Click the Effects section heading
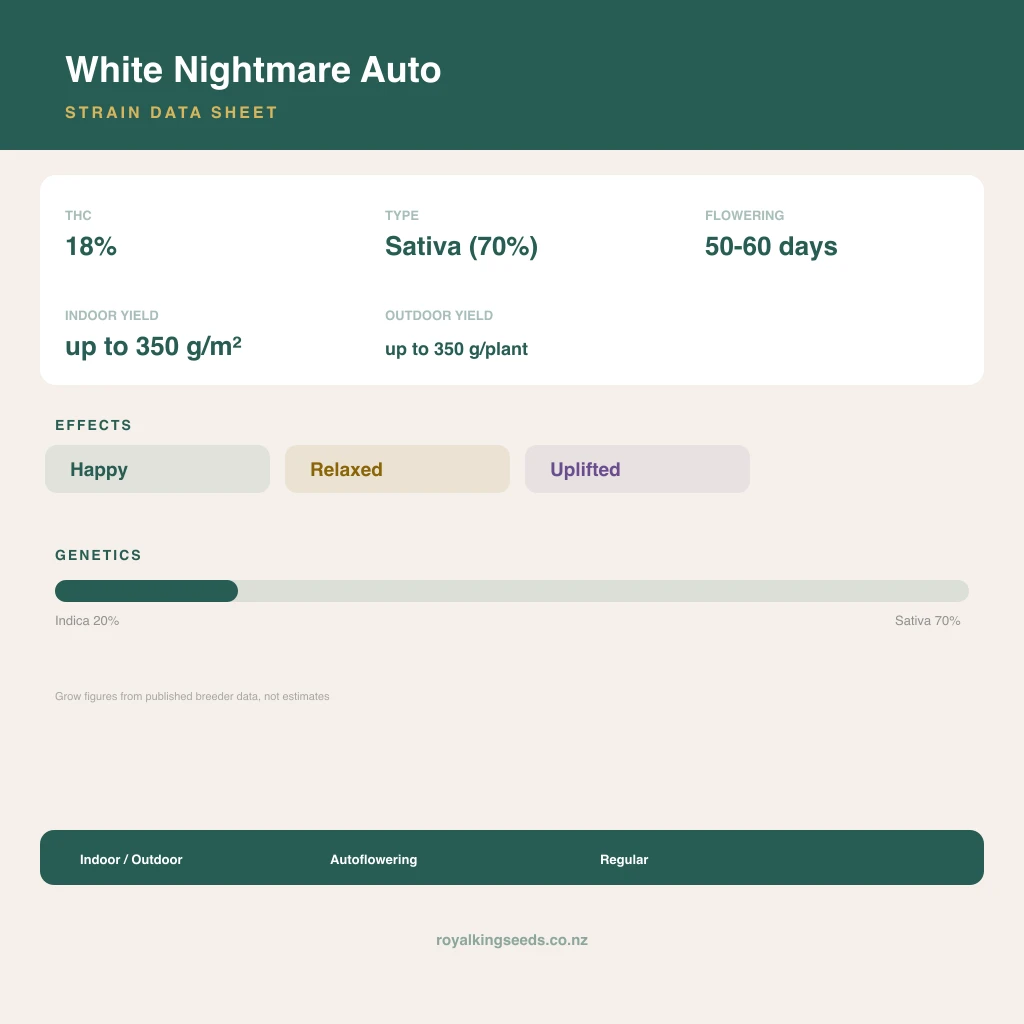Viewport: 1024px width, 1024px height. point(93,425)
